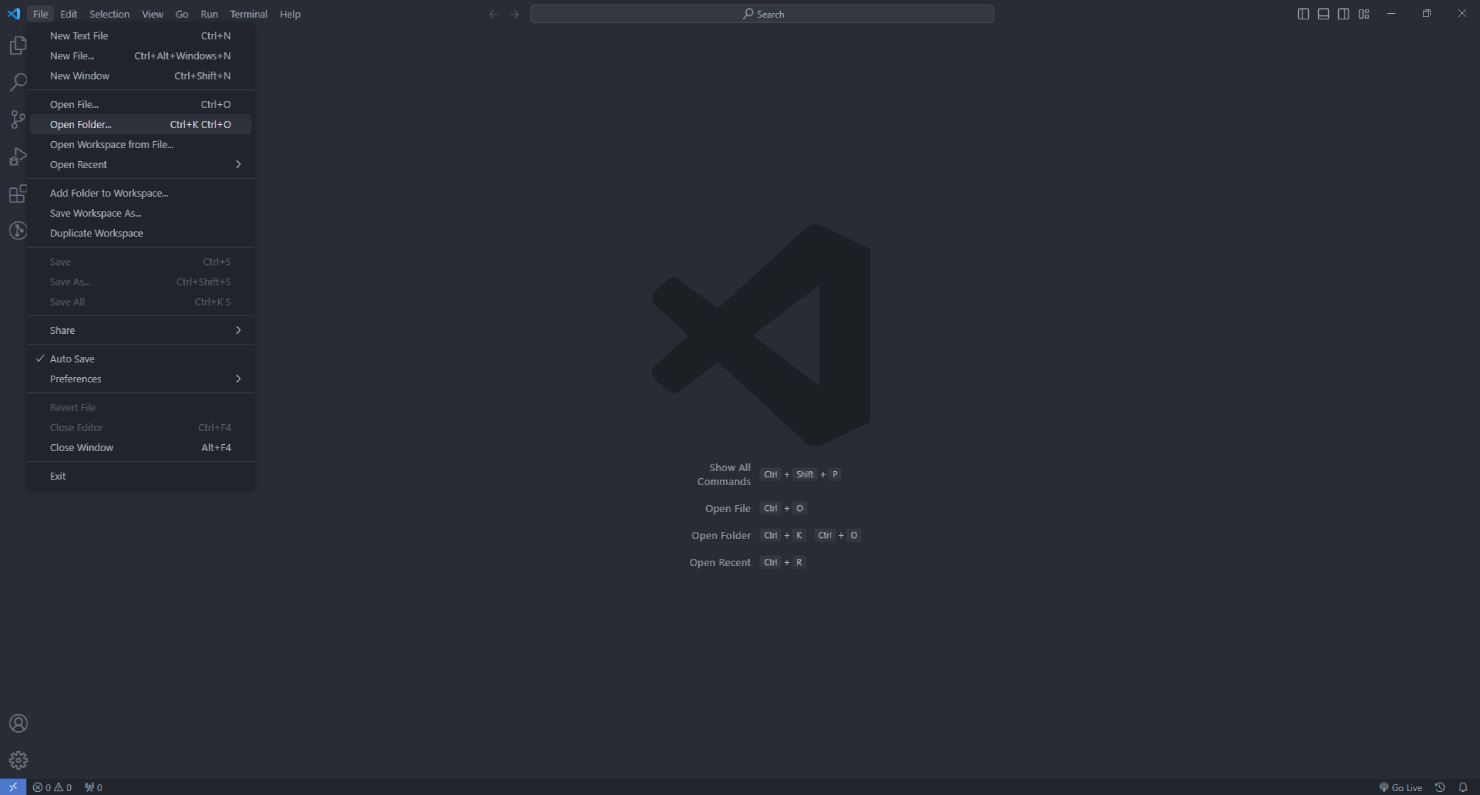Expand Share submenu
Viewport: 1480px width, 795px height.
click(140, 330)
